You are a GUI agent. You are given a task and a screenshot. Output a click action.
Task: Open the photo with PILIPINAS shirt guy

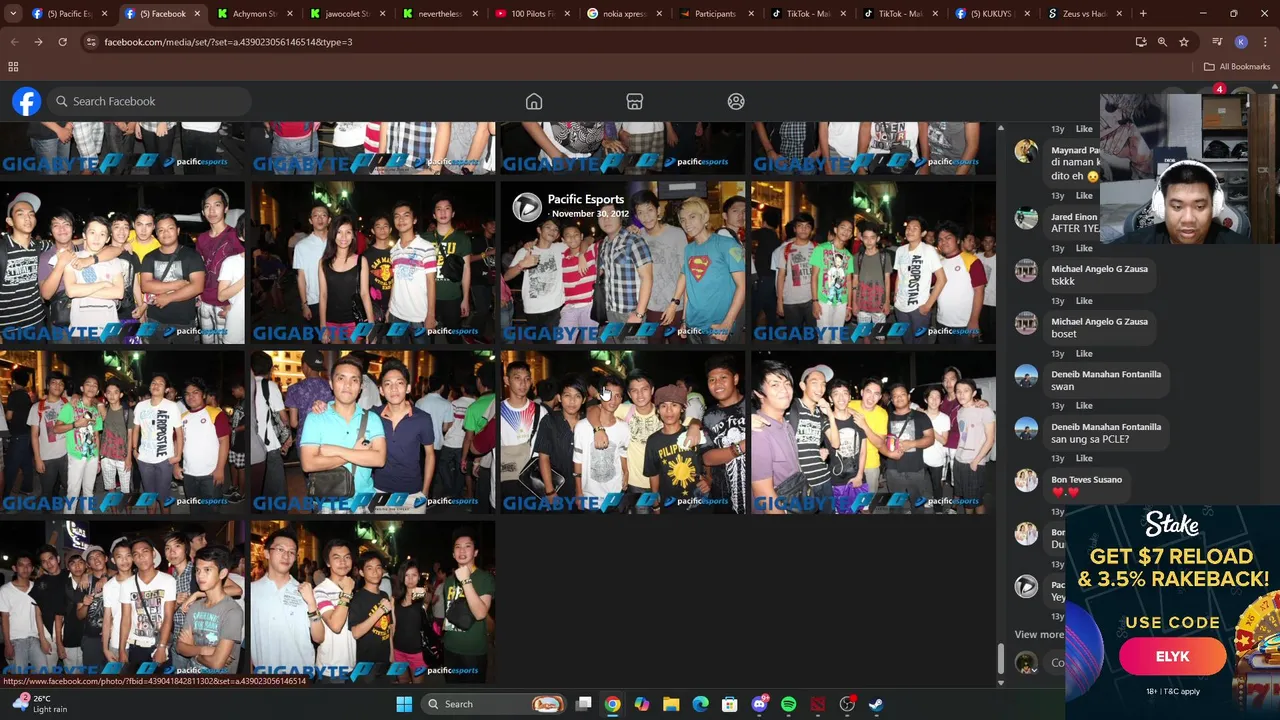click(623, 432)
